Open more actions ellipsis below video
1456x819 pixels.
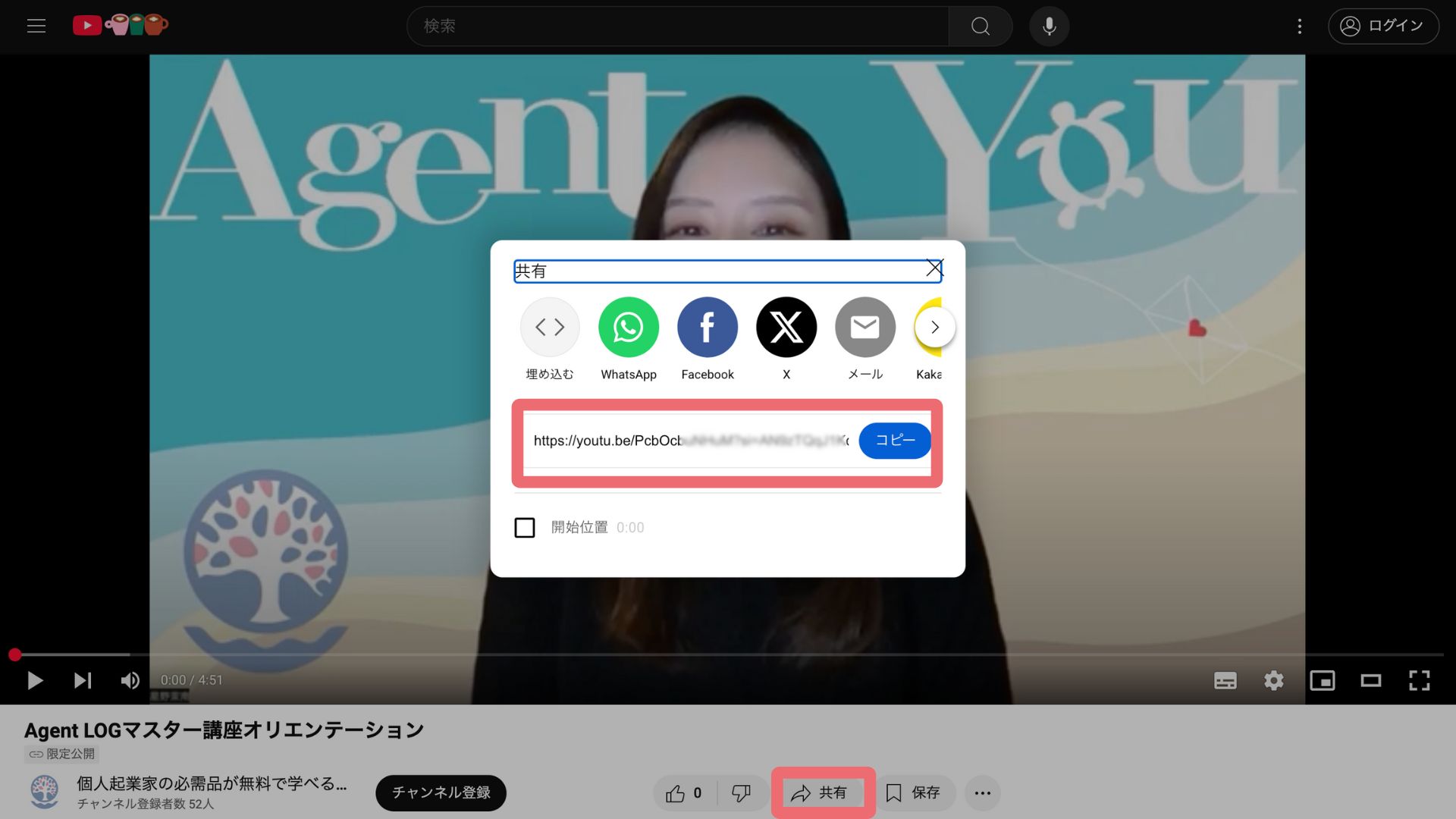pyautogui.click(x=983, y=793)
